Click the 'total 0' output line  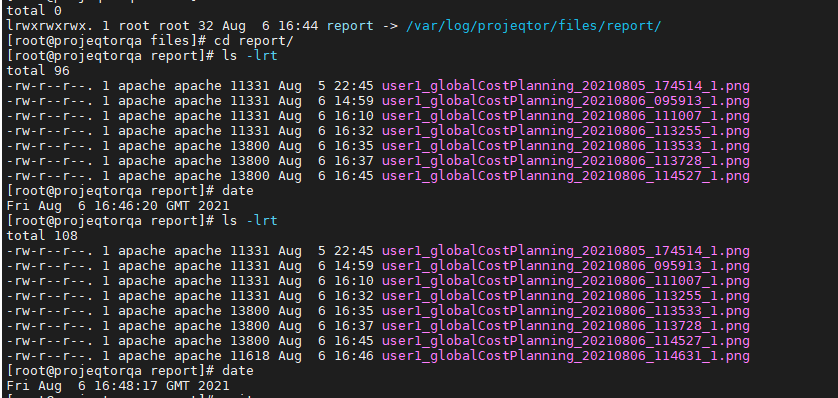tap(34, 11)
